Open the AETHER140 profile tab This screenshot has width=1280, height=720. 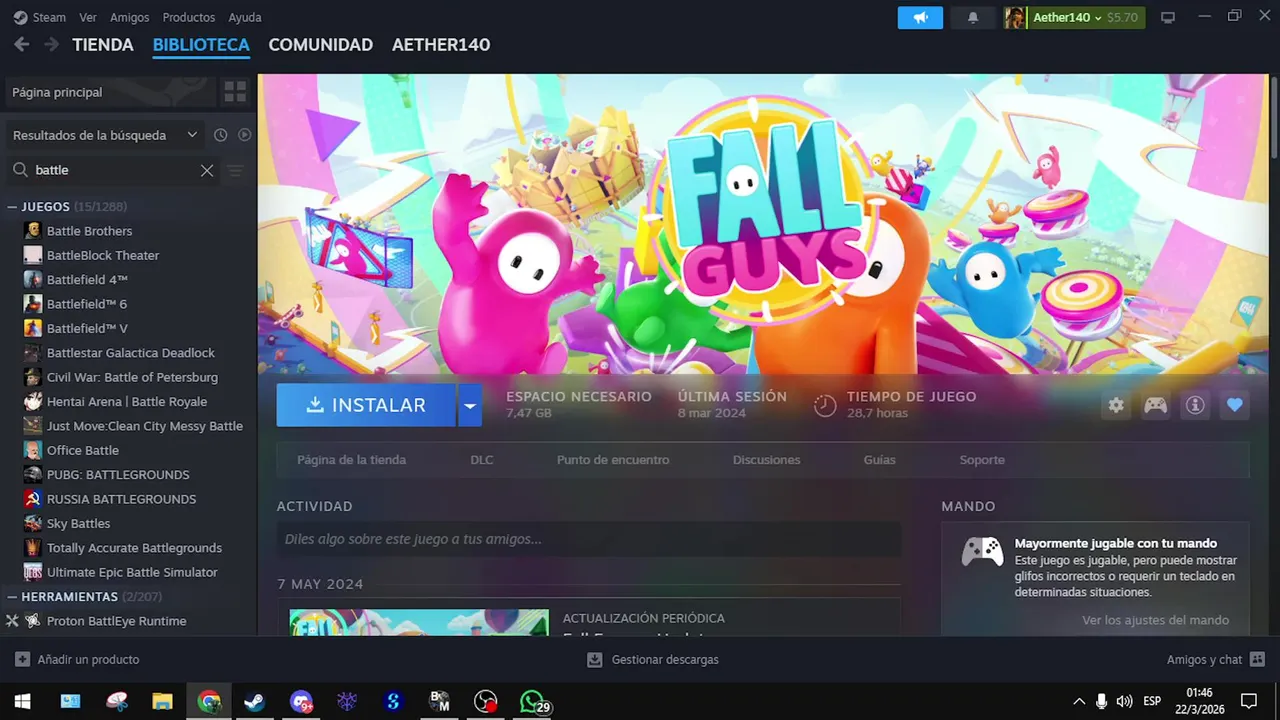441,45
